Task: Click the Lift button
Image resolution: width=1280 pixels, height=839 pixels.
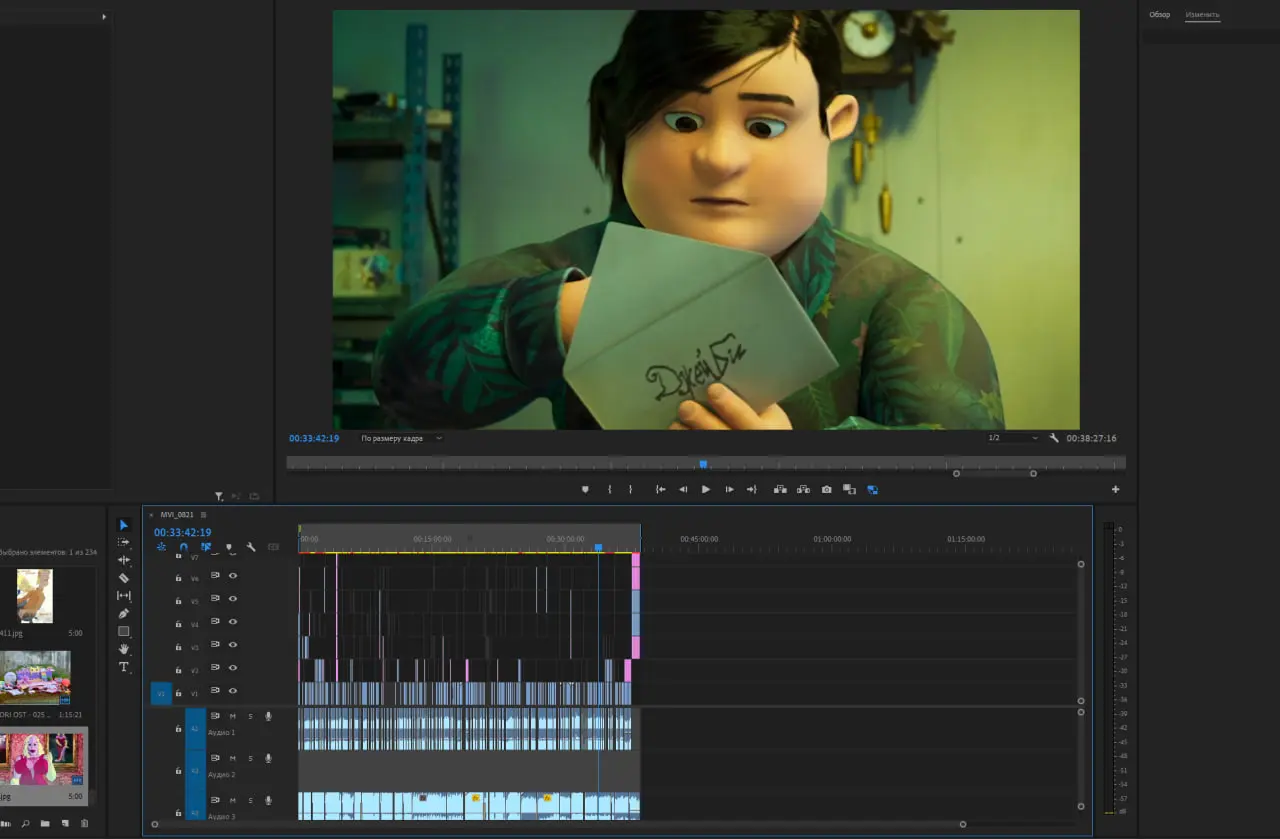Action: click(x=780, y=489)
